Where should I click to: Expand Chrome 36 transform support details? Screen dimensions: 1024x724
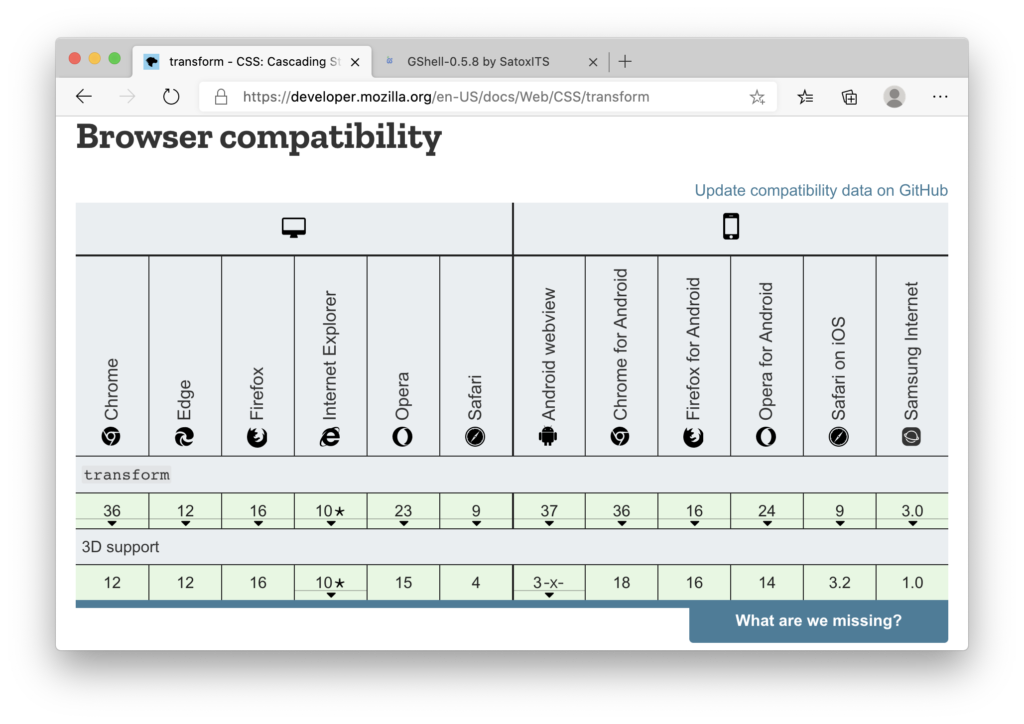(x=112, y=512)
